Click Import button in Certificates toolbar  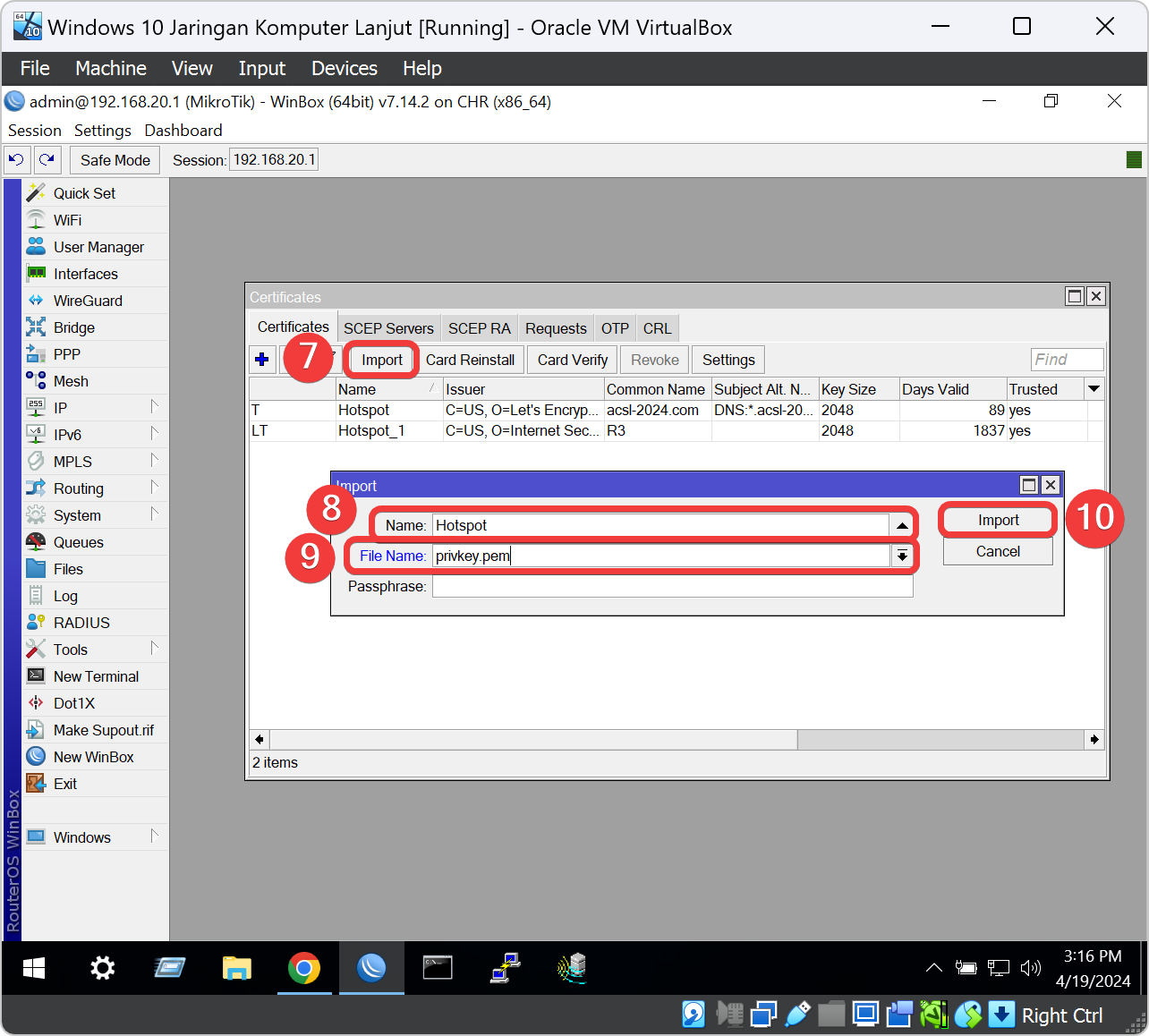[382, 360]
